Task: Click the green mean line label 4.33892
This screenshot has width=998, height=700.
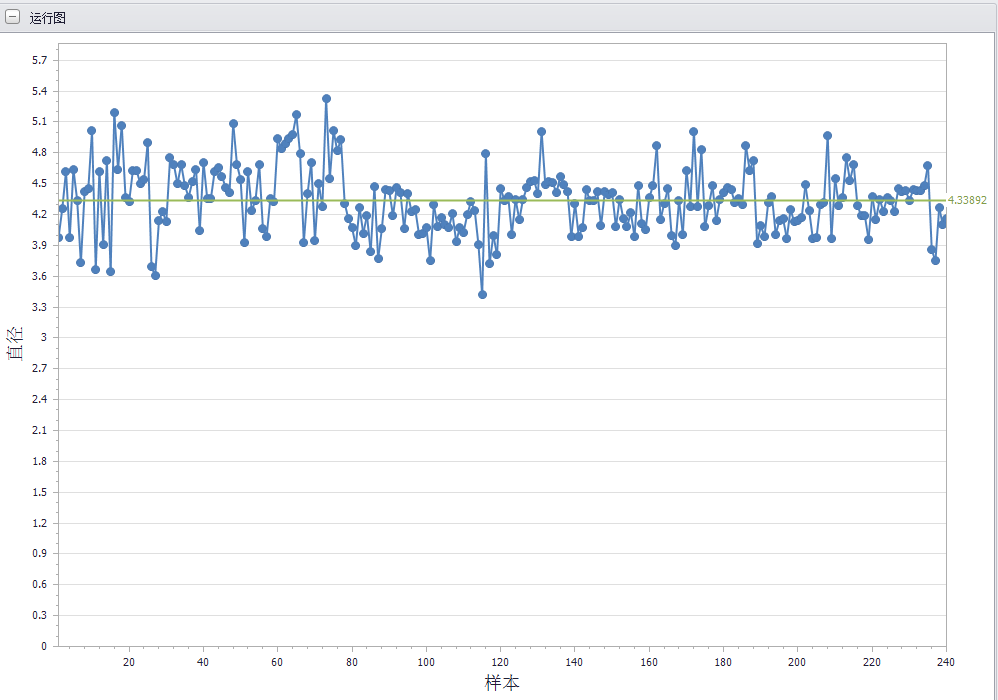Action: (966, 200)
